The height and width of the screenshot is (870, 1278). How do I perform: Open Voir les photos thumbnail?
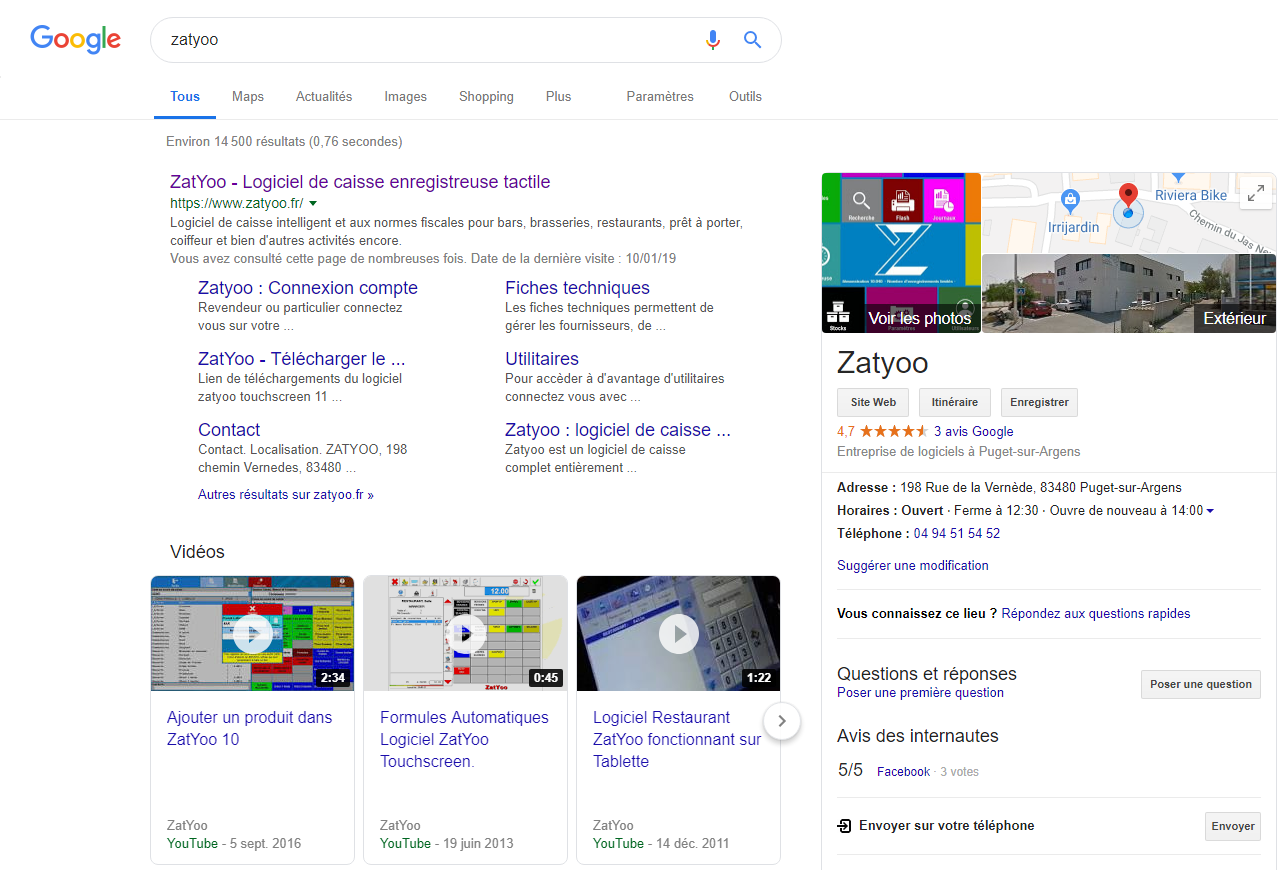[901, 253]
